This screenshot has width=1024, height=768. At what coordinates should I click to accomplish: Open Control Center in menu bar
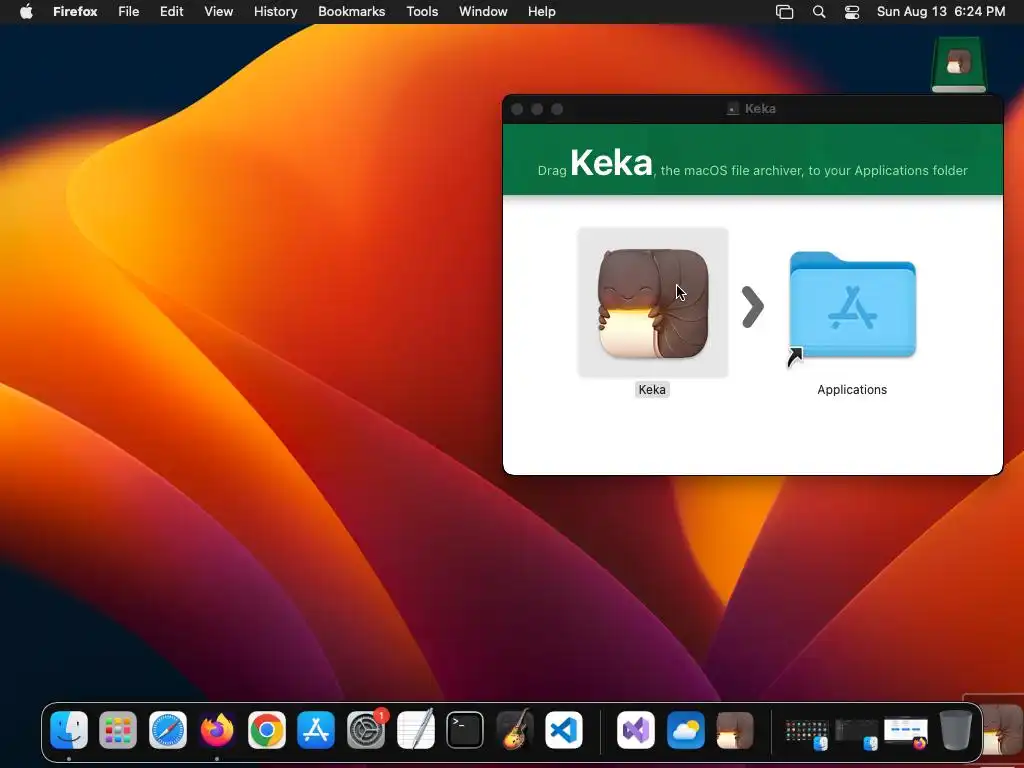pyautogui.click(x=852, y=12)
